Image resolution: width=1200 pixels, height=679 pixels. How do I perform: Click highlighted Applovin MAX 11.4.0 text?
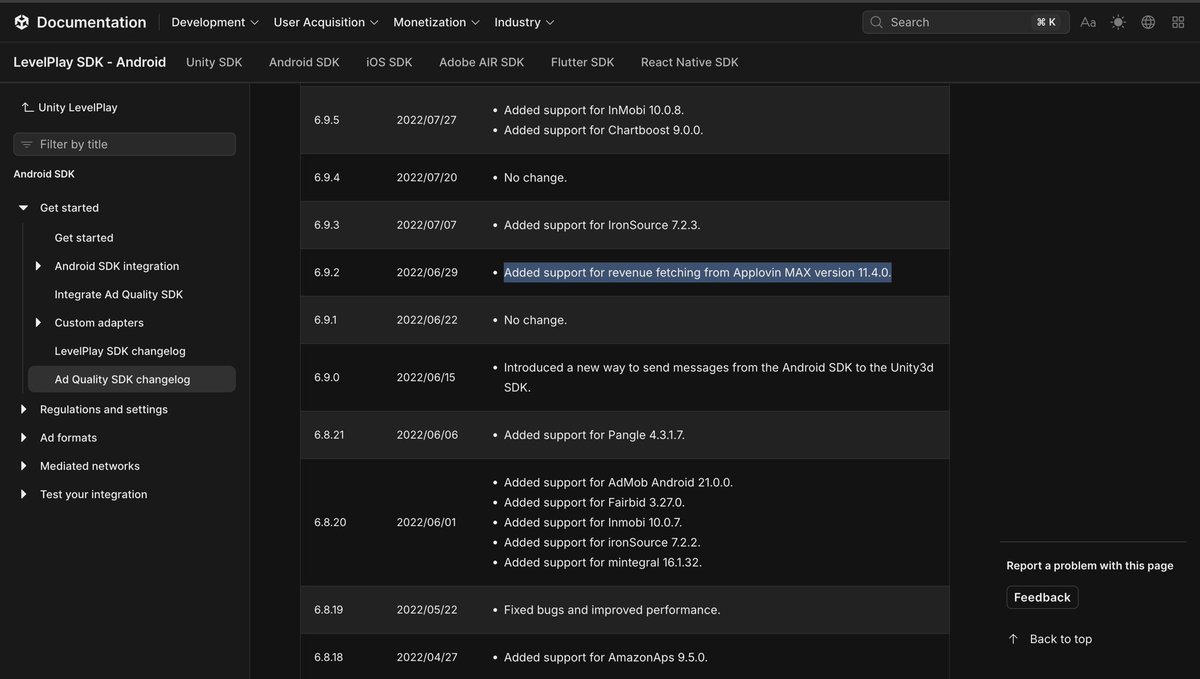[697, 272]
